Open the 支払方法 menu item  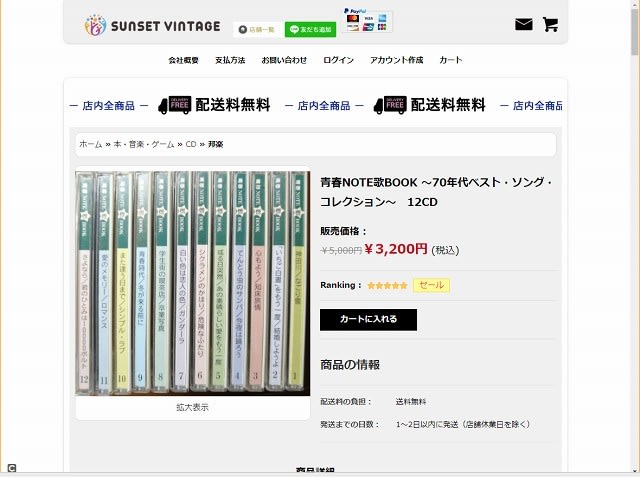click(230, 60)
